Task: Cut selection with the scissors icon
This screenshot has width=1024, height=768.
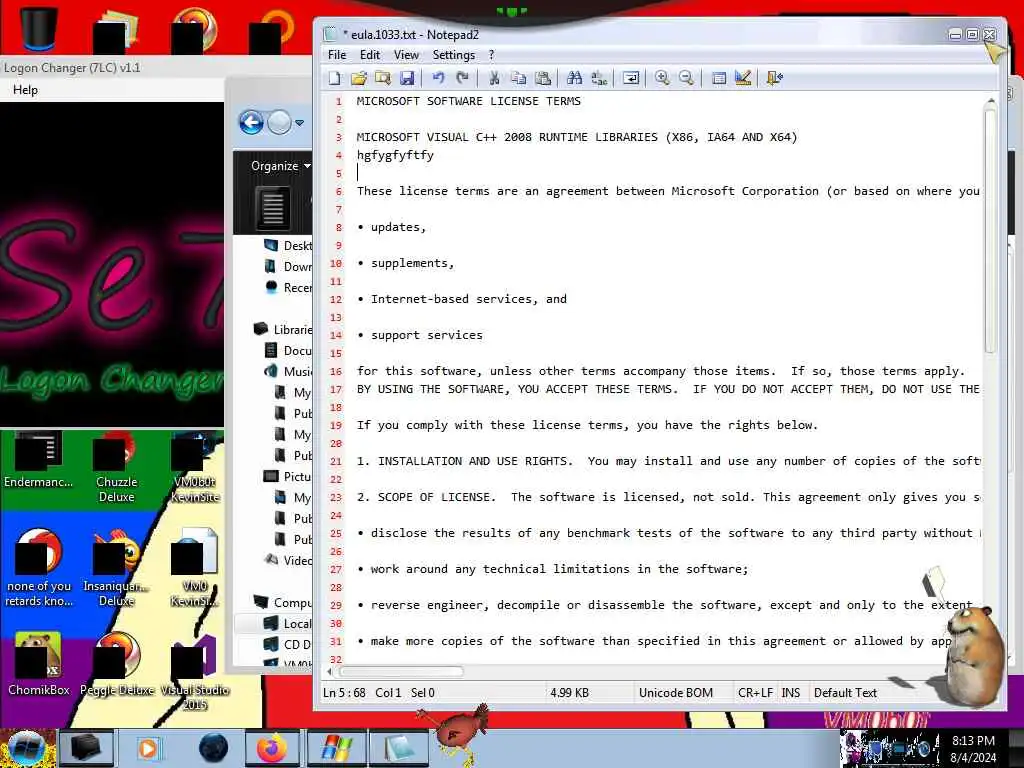Action: [494, 78]
